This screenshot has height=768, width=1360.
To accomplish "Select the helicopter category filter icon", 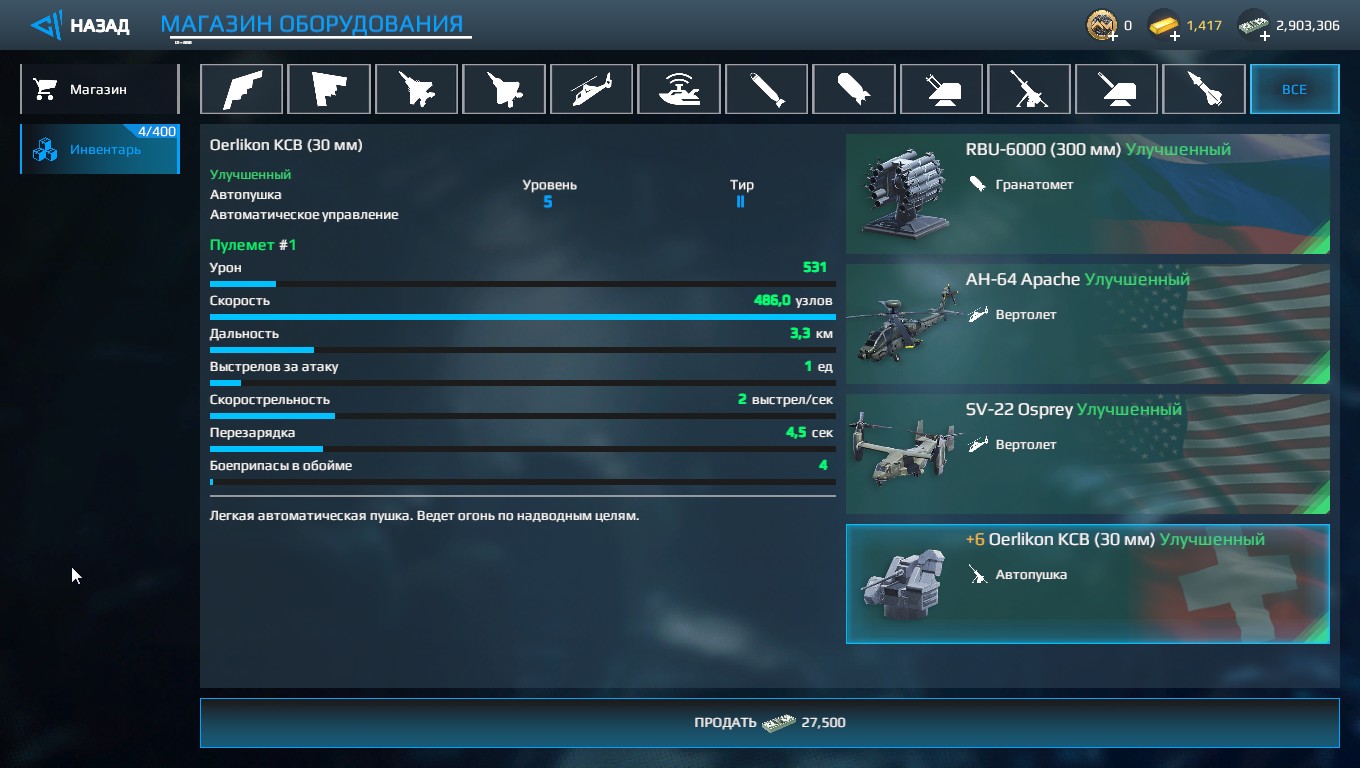I will tap(591, 89).
